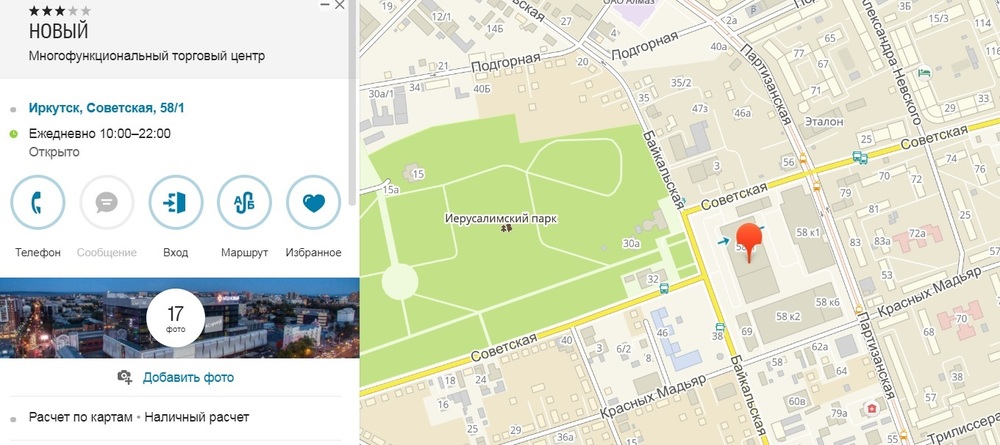Viewport: 1000px width, 445px height.
Task: Select the Вход entrance icon
Action: 175,203
